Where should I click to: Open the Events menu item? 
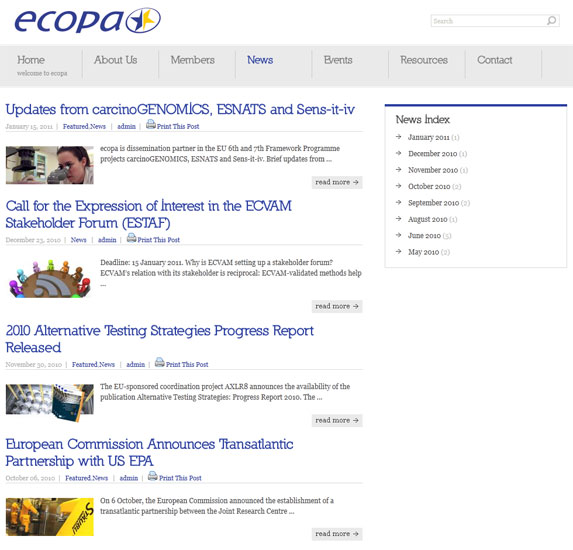tap(338, 60)
